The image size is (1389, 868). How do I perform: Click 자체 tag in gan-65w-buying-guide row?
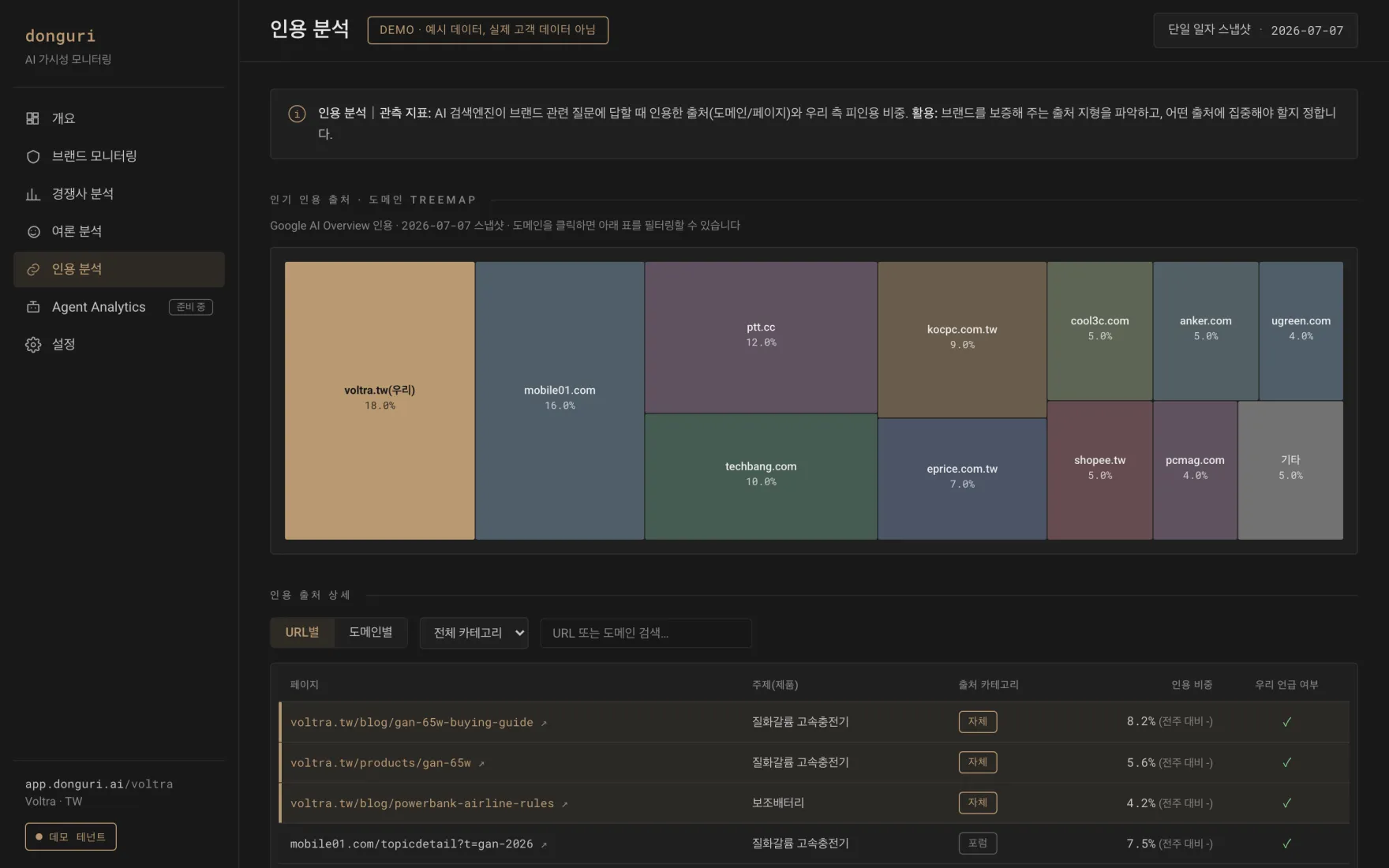(x=978, y=722)
